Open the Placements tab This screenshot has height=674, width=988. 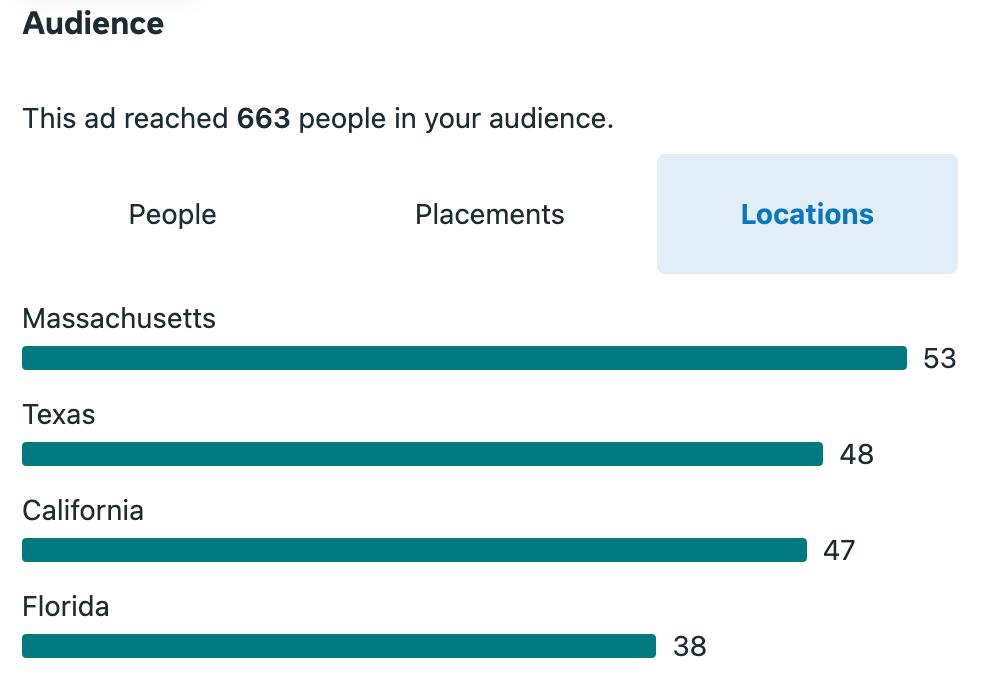coord(489,215)
